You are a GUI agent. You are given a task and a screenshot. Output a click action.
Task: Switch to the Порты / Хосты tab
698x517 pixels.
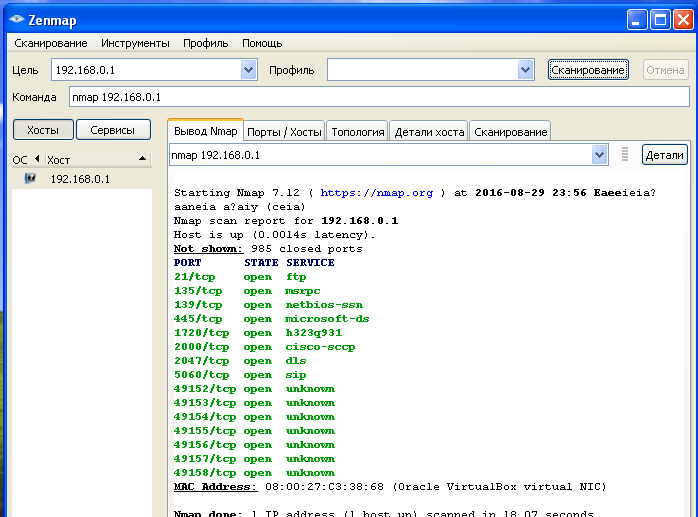pos(284,132)
